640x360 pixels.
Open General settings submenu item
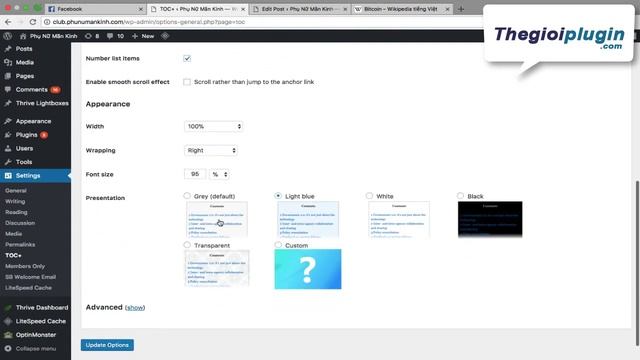[16, 191]
